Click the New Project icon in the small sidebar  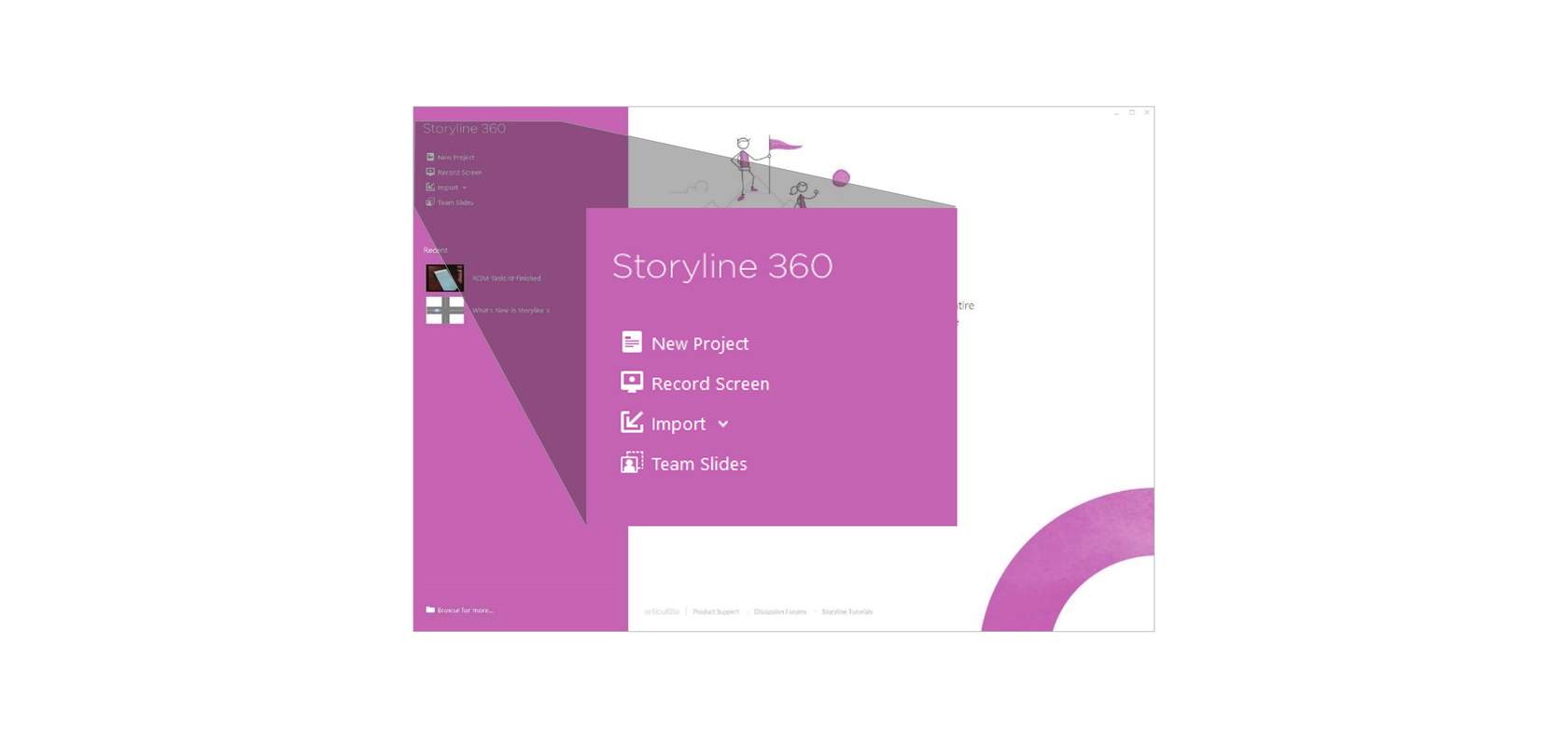point(430,157)
